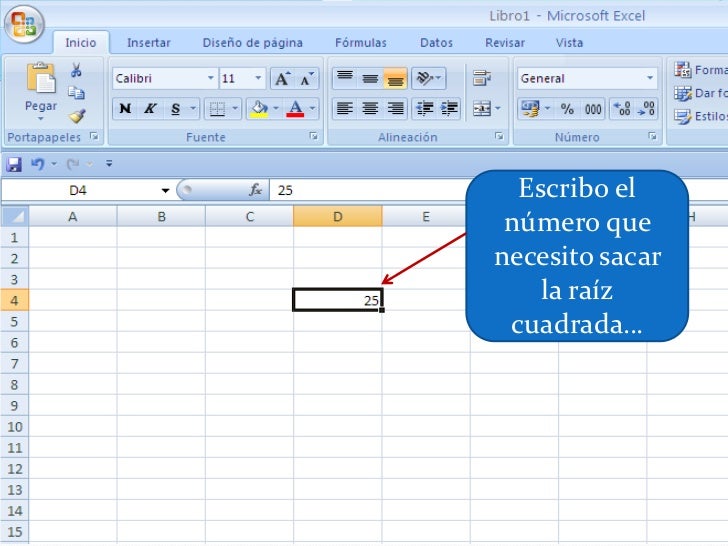Click merge and center icon
This screenshot has width=728, height=546.
click(x=481, y=109)
